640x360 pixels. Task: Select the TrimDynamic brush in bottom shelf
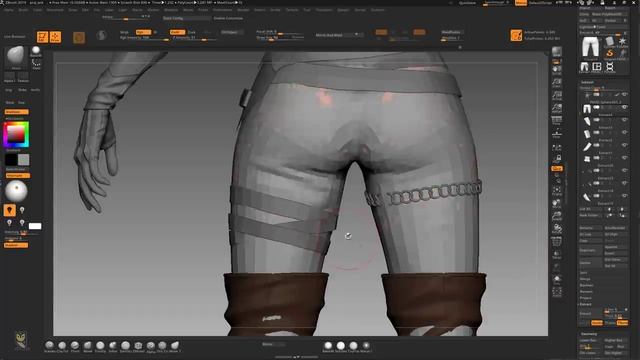(100, 346)
